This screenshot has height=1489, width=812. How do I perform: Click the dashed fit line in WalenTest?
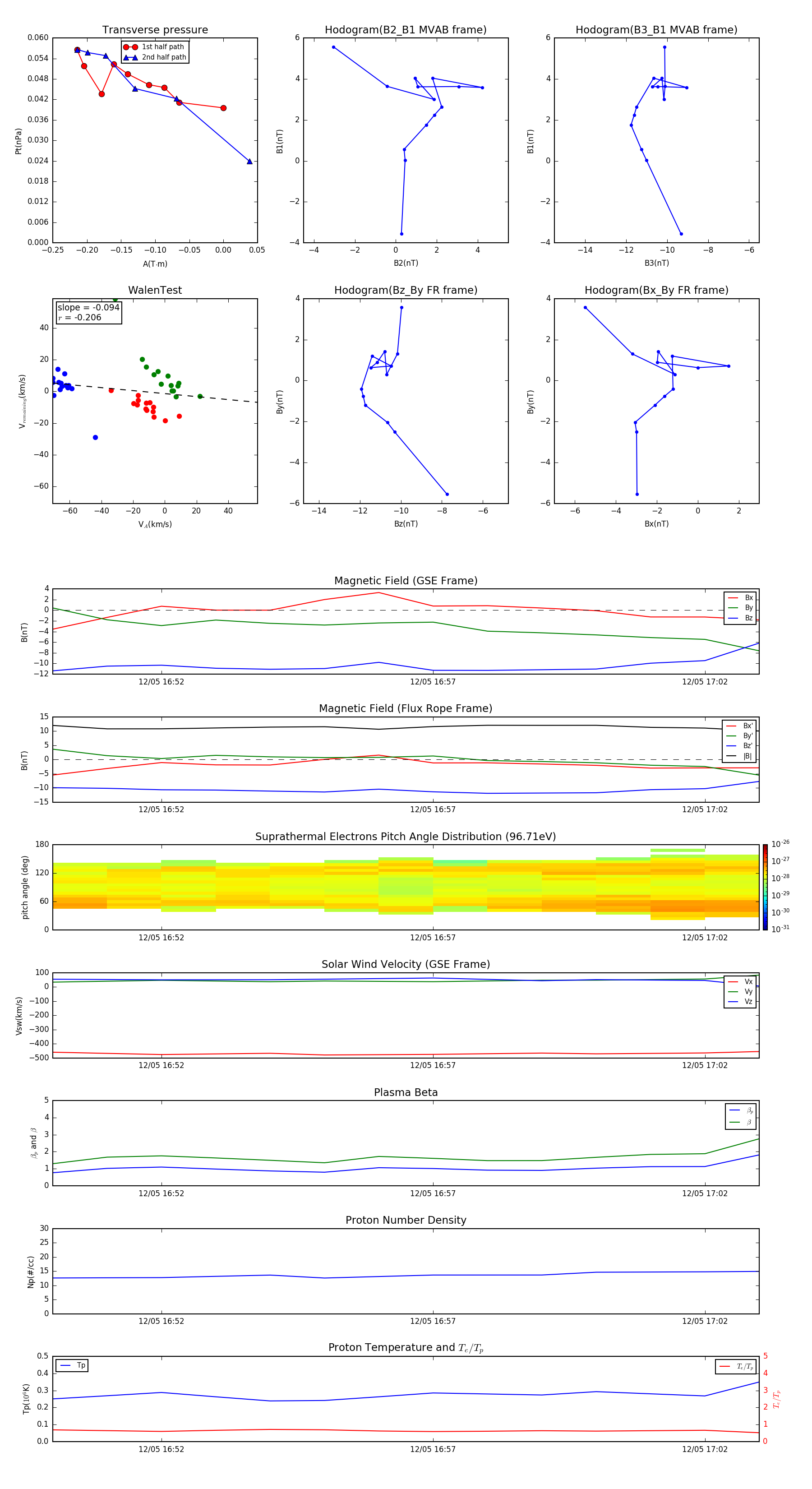155,393
